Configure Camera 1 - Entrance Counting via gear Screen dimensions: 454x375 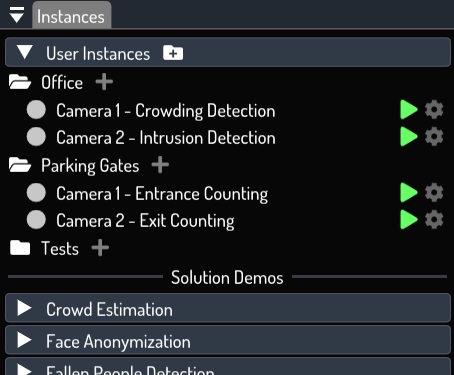tap(434, 192)
